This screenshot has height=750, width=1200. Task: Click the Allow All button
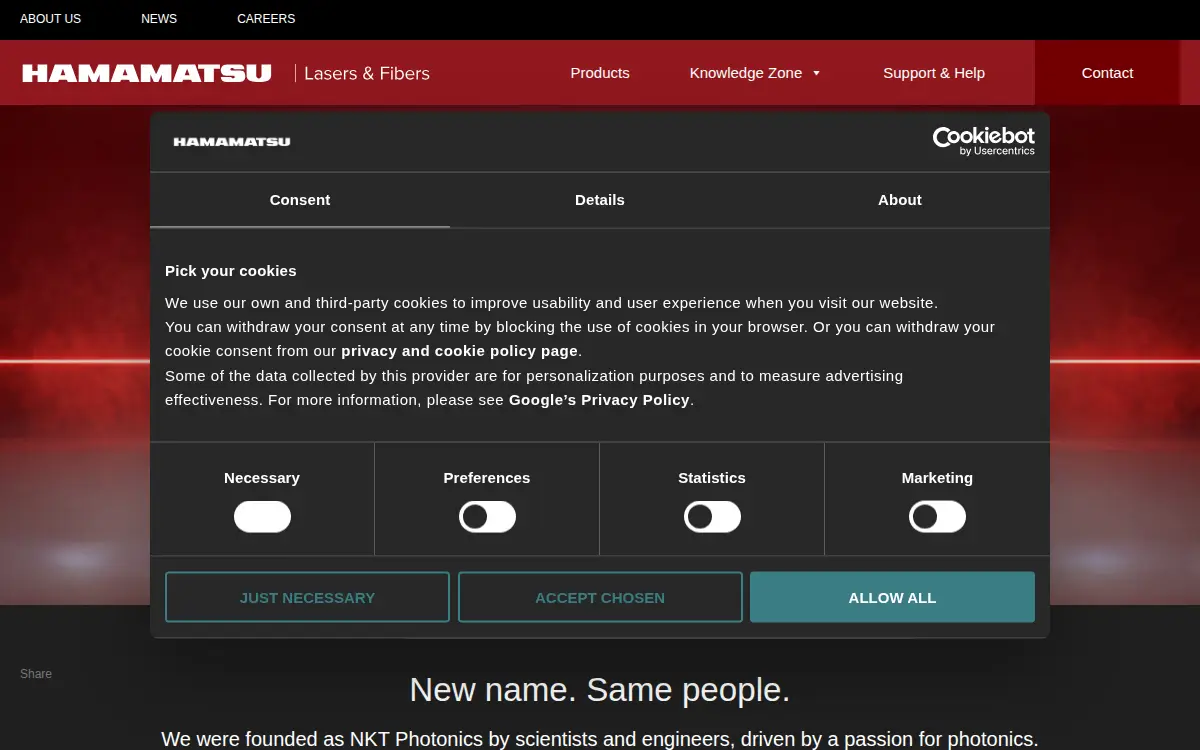[892, 597]
